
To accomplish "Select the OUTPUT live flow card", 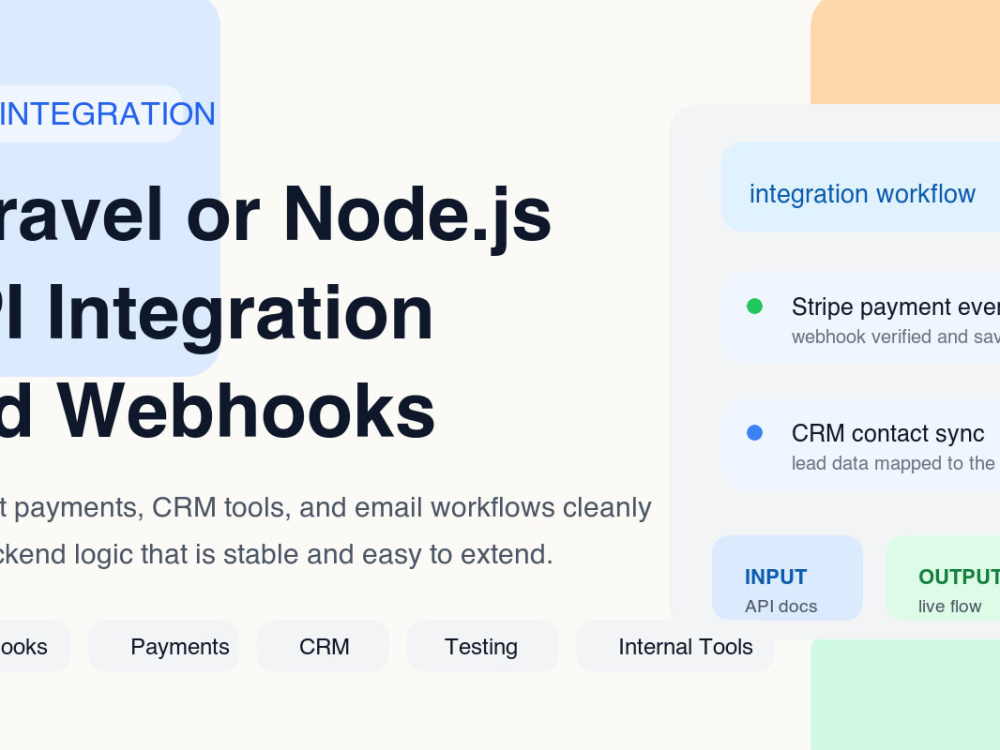I will coord(943,578).
